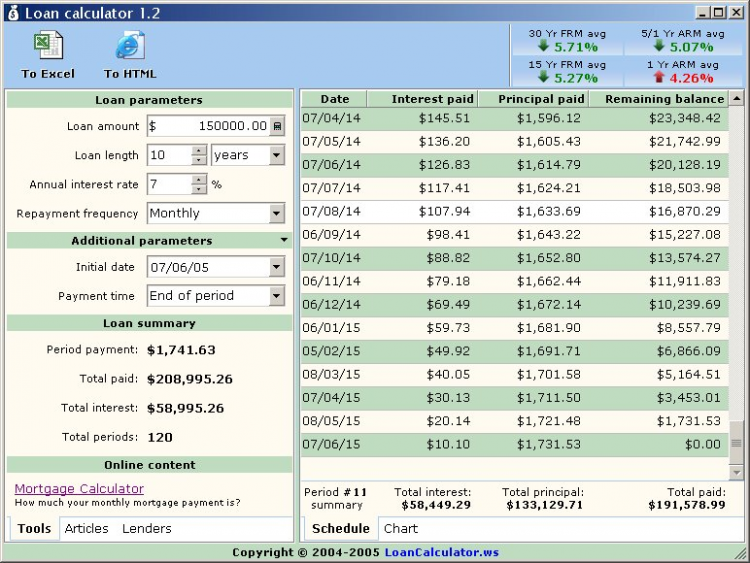Collapse the Additional parameters section
Screen dimensions: 750x563
coord(284,241)
